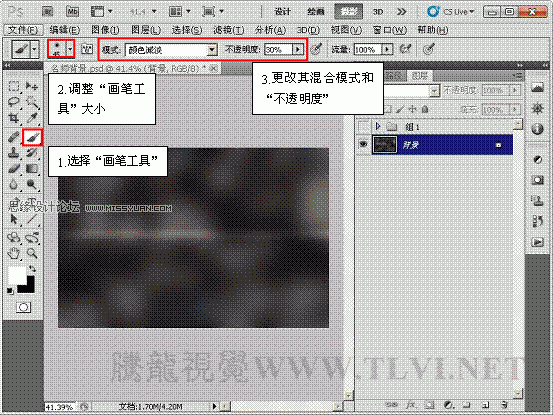Viewport: 553px width, 415px height.
Task: Select the Eraser tool
Action: [x=14, y=169]
